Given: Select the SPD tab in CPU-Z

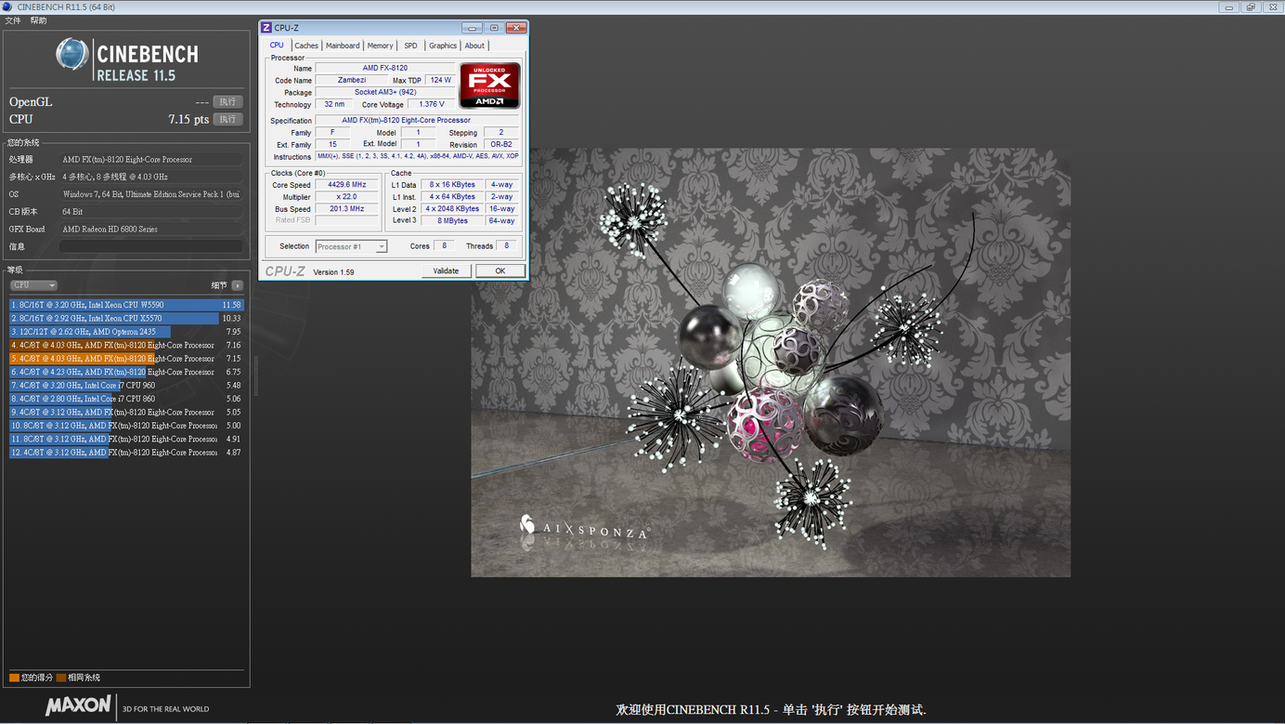Looking at the screenshot, I should pyautogui.click(x=411, y=45).
